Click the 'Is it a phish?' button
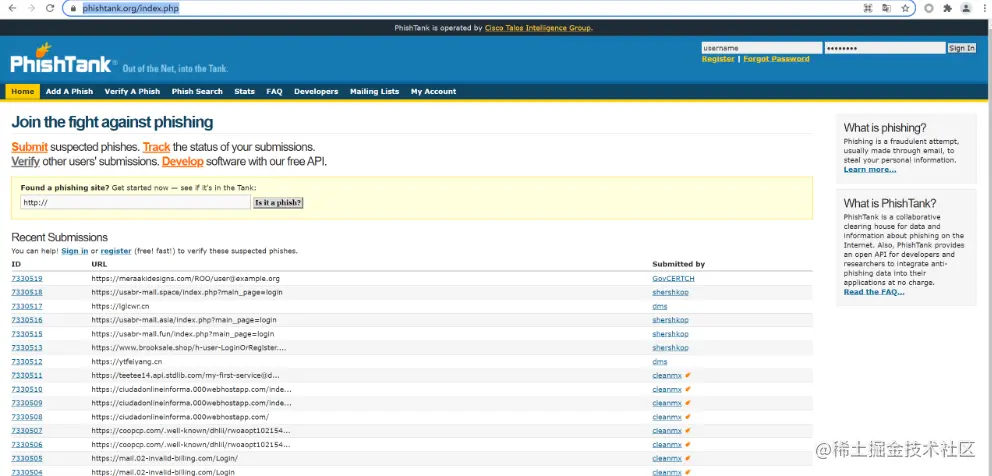Viewport: 992px width, 476px height. click(278, 203)
